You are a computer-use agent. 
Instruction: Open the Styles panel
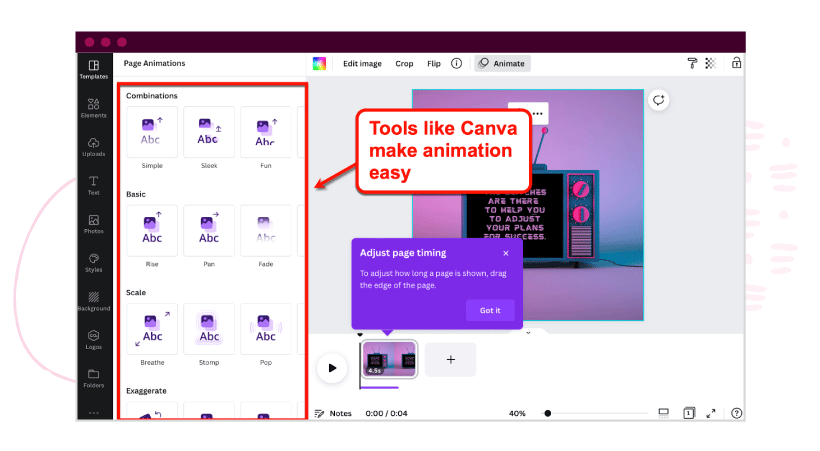(x=93, y=262)
